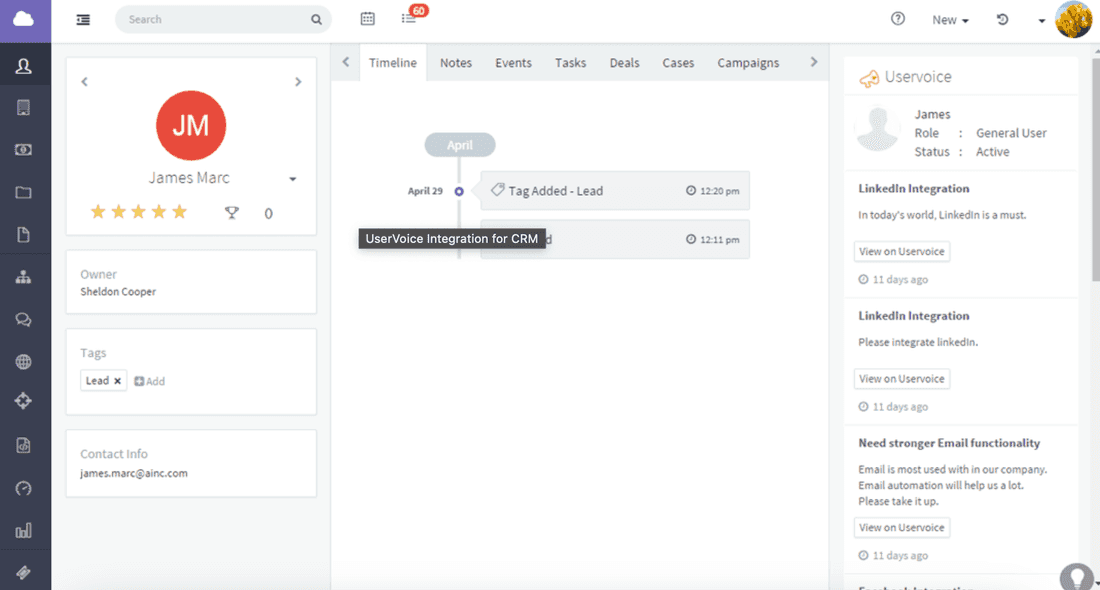Open the Reports bar-chart icon in the sidebar
This screenshot has width=1100, height=590.
click(25, 529)
